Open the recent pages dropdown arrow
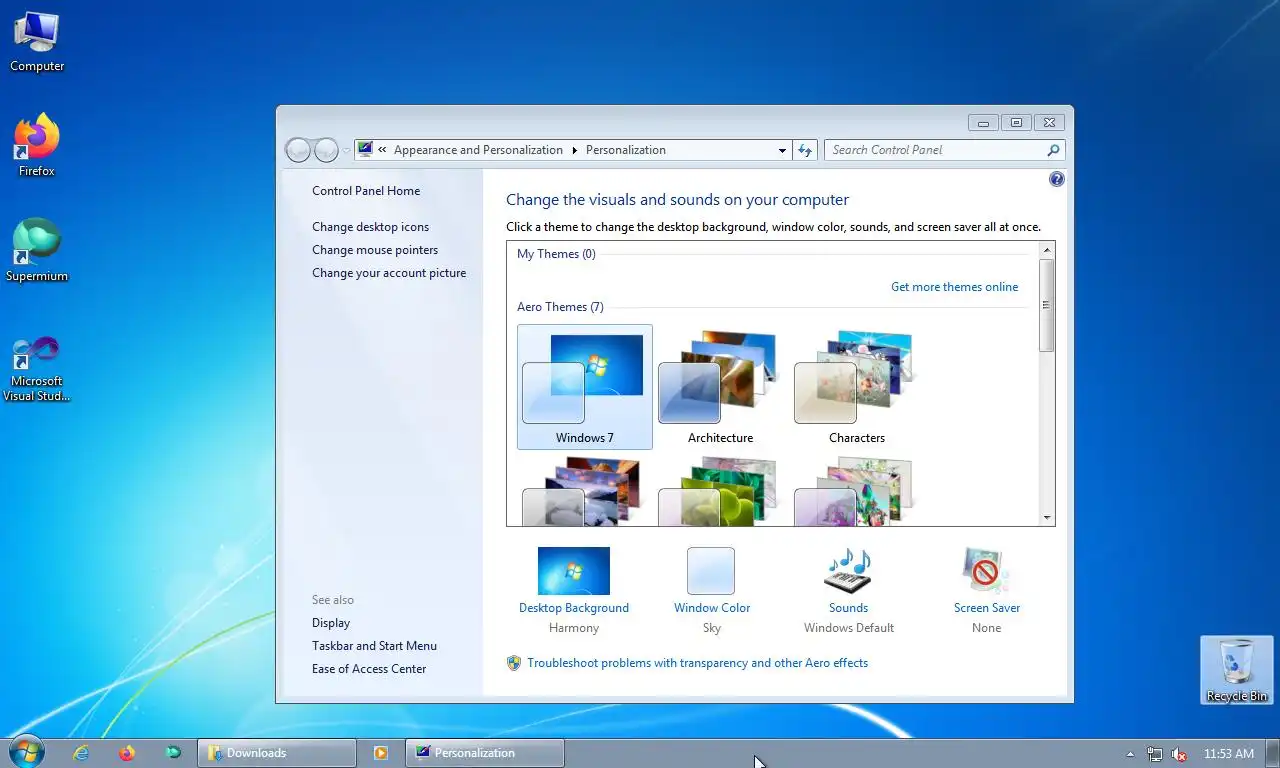The image size is (1280, 768). tap(347, 150)
